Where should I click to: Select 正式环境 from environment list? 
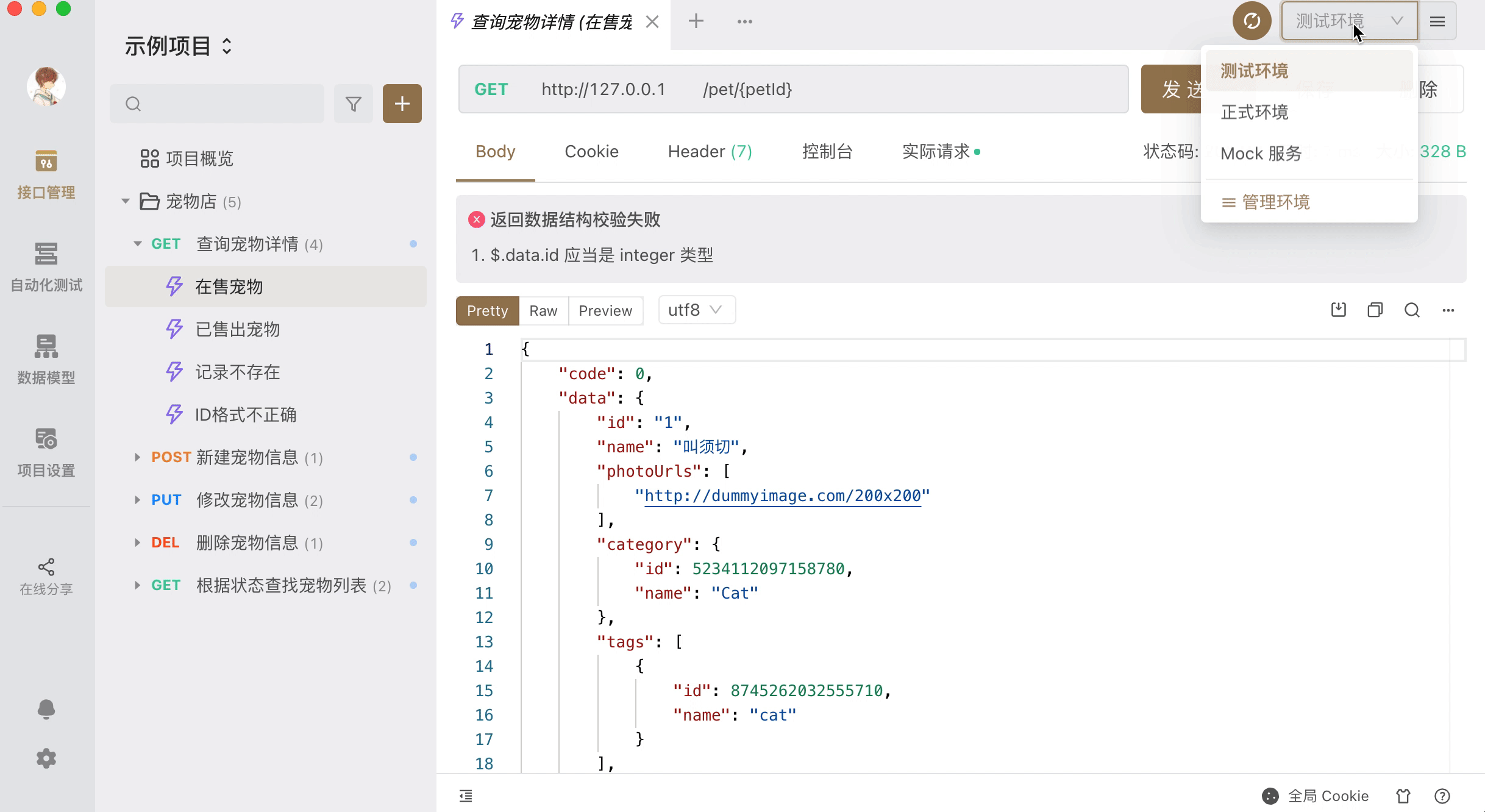click(x=1255, y=112)
